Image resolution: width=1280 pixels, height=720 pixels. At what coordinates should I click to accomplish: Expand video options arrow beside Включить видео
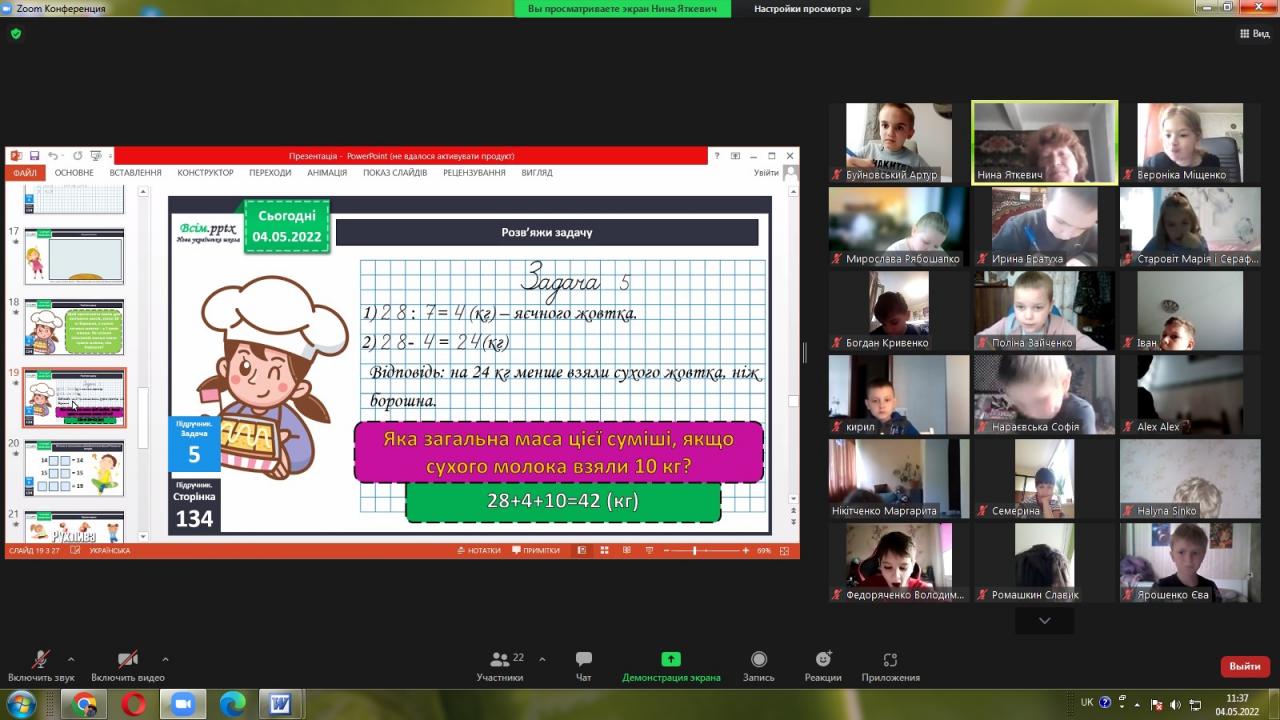[x=165, y=659]
